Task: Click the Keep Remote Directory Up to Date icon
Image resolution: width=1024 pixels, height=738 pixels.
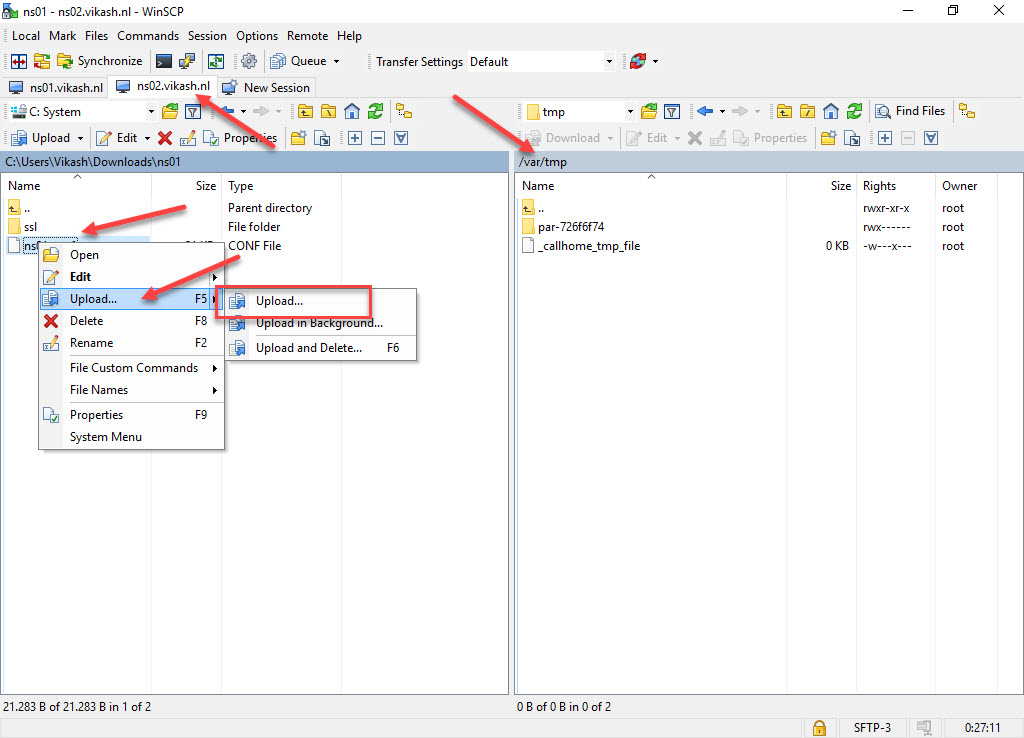Action: click(216, 61)
